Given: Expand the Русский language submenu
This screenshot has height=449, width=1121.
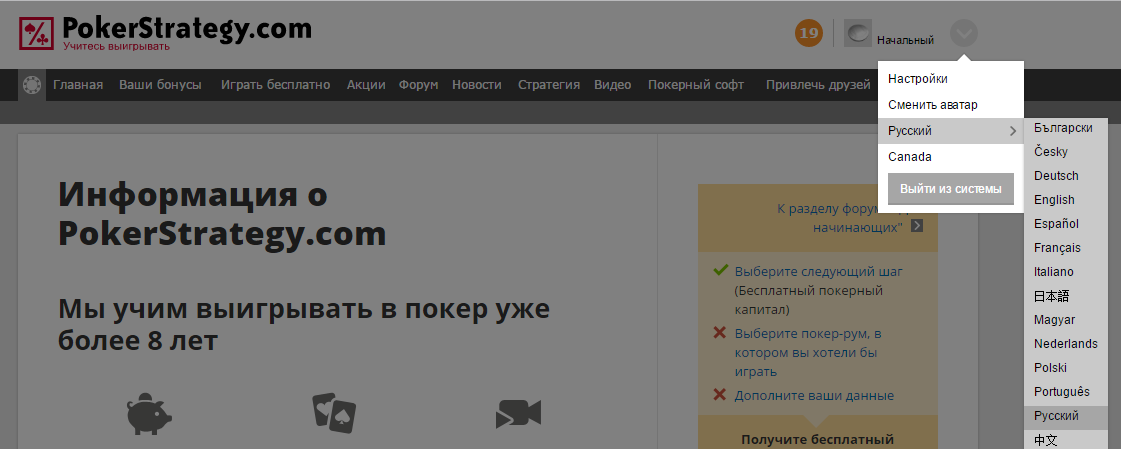Looking at the screenshot, I should [x=951, y=131].
